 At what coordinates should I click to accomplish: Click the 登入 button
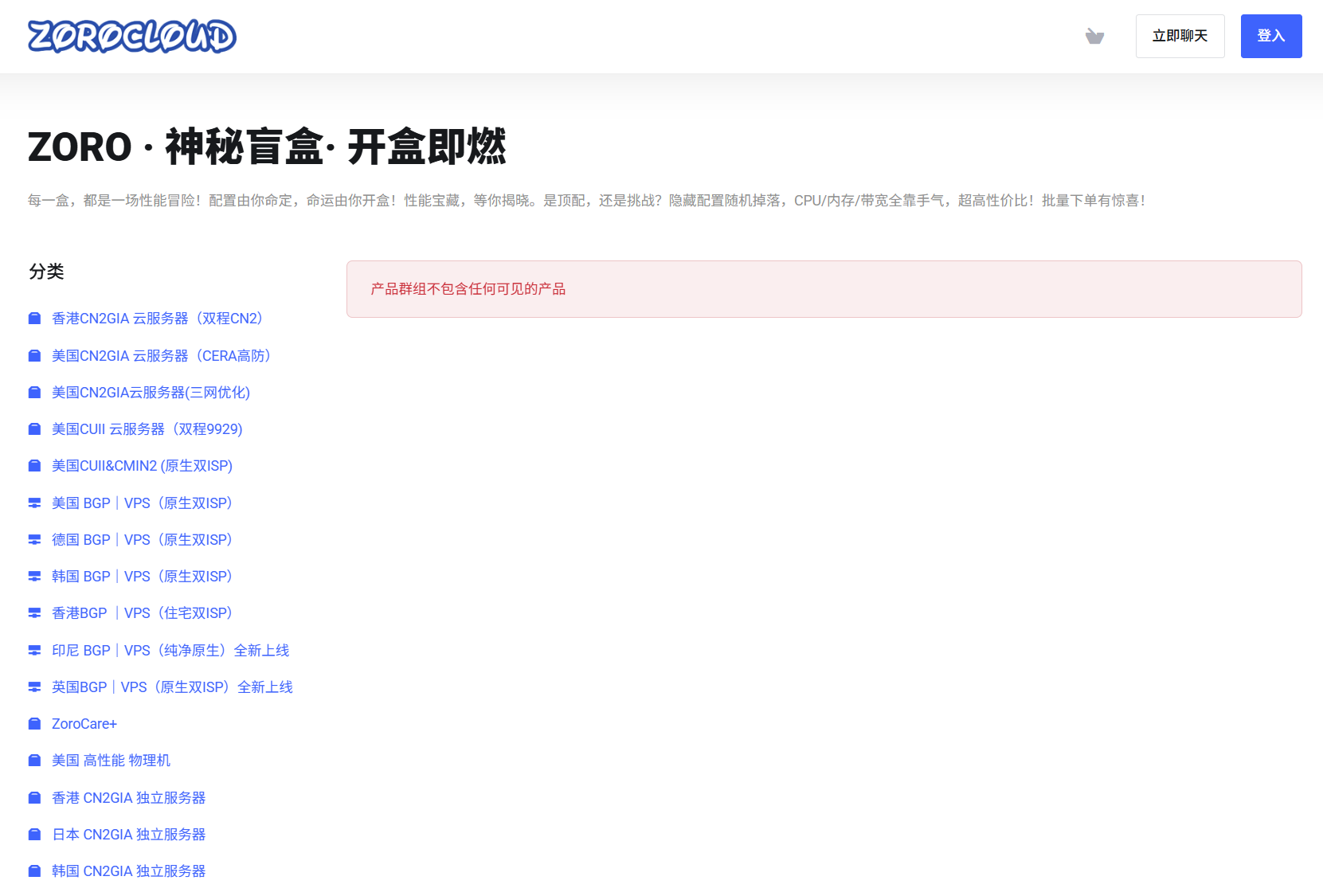[x=1270, y=36]
